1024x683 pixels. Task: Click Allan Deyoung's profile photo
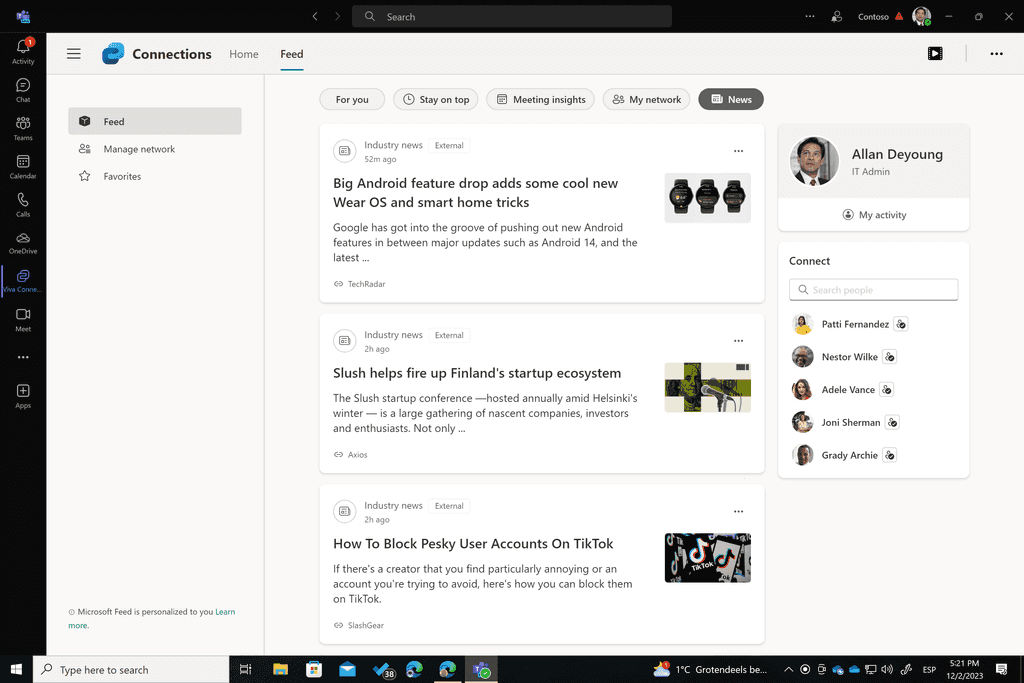tap(814, 161)
